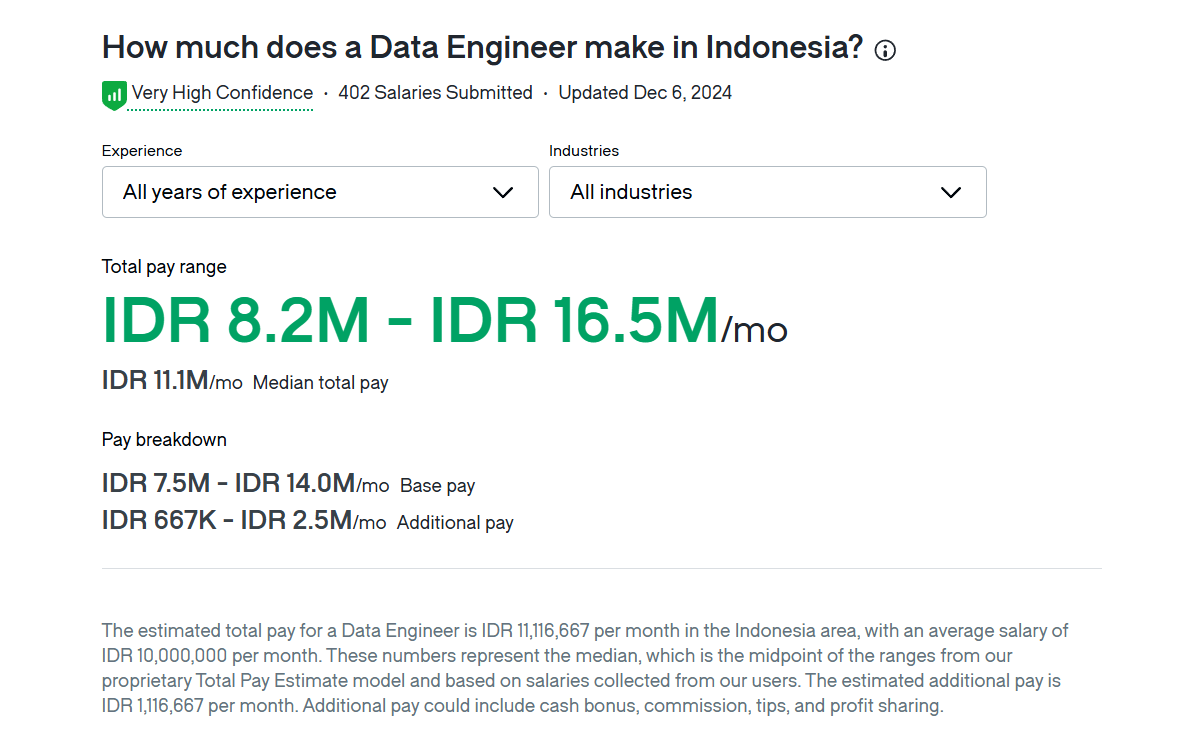Collapse the 'All industries' selector arrow
1193x736 pixels.
tap(950, 191)
